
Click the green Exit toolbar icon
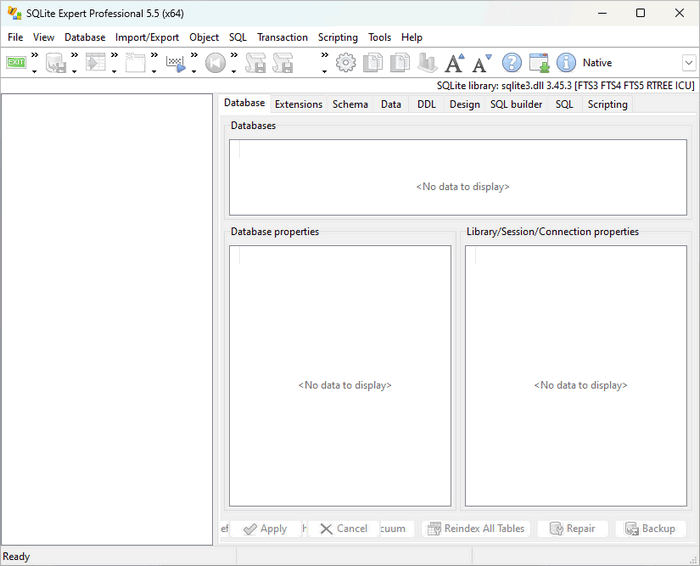click(16, 62)
